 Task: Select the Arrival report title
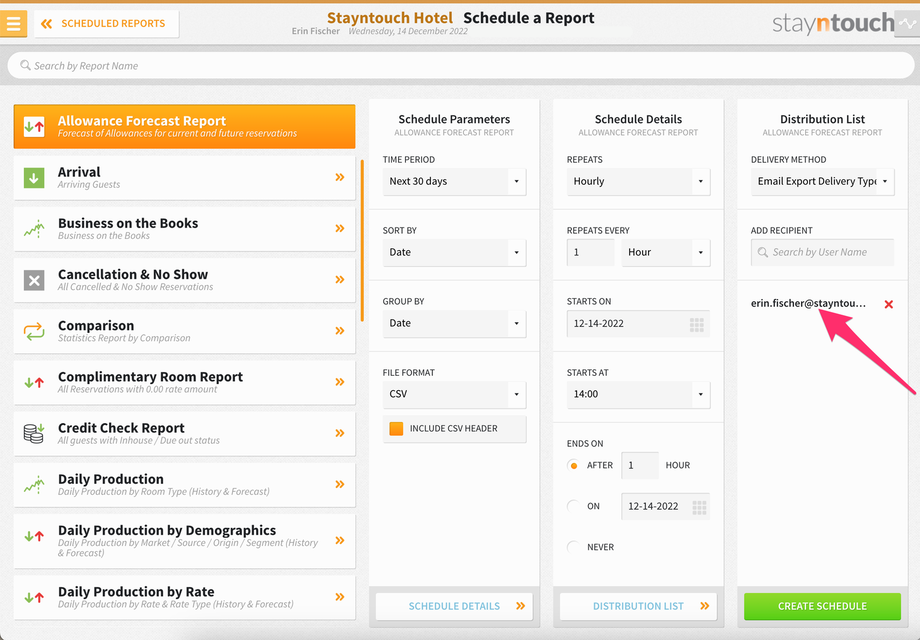pyautogui.click(x=79, y=172)
